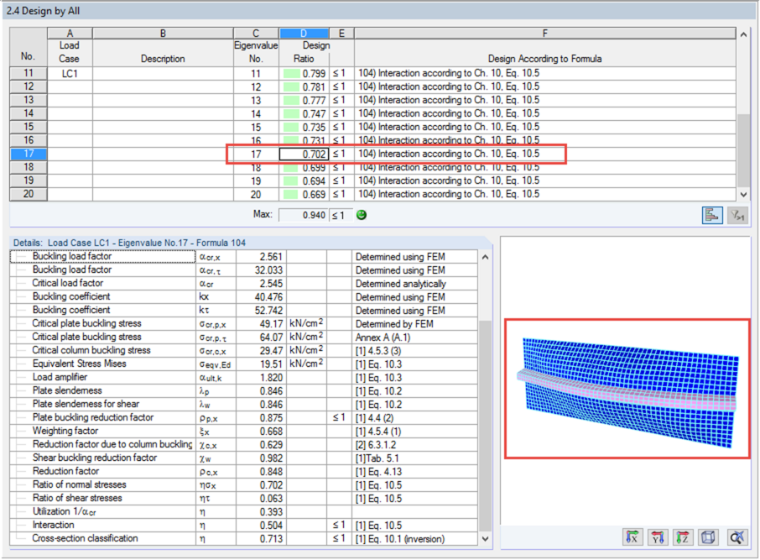
Task: Select Shear buckling reduction factor row
Action: (x=243, y=458)
